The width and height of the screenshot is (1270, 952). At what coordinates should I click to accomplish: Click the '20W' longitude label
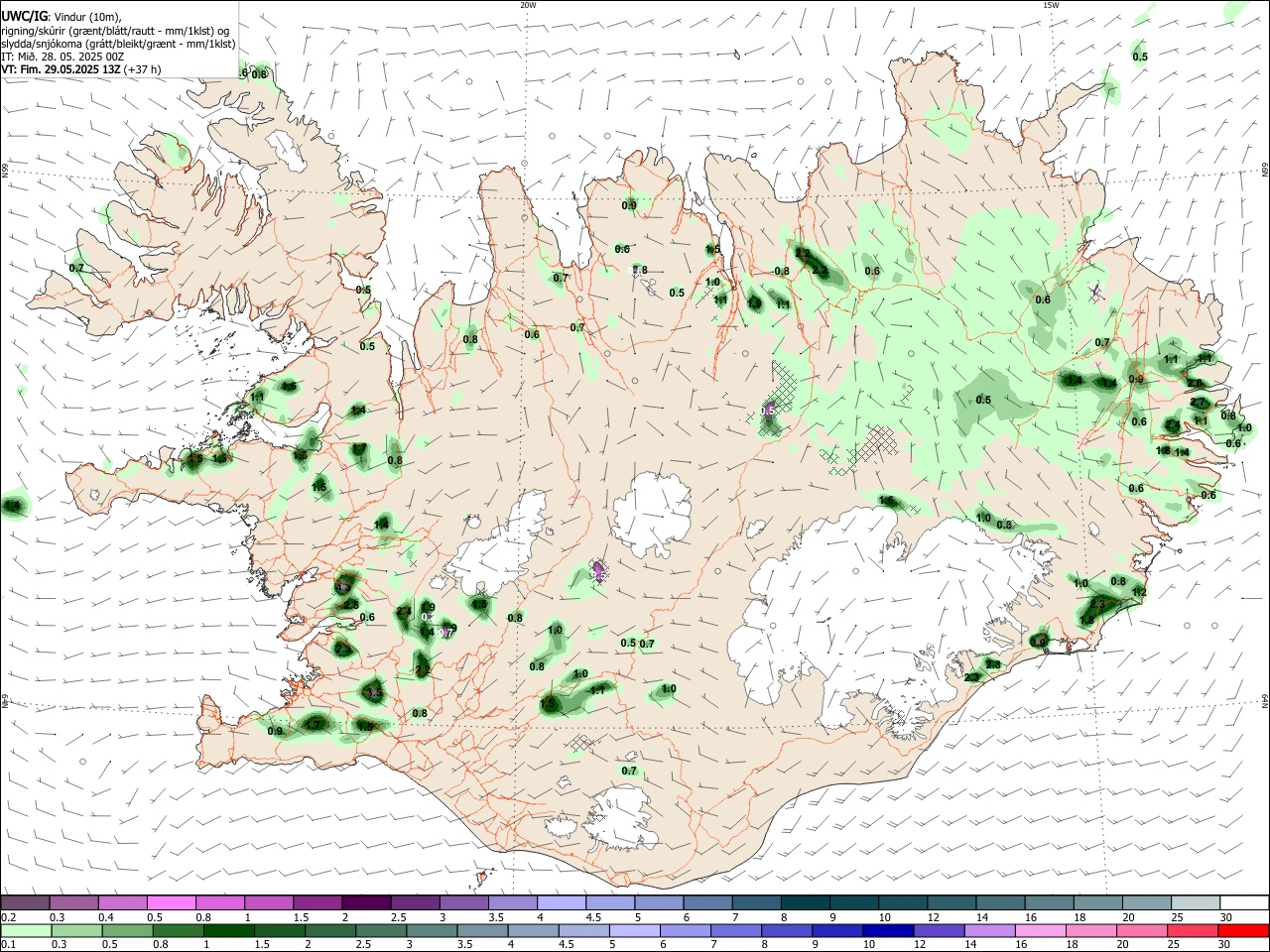(528, 5)
